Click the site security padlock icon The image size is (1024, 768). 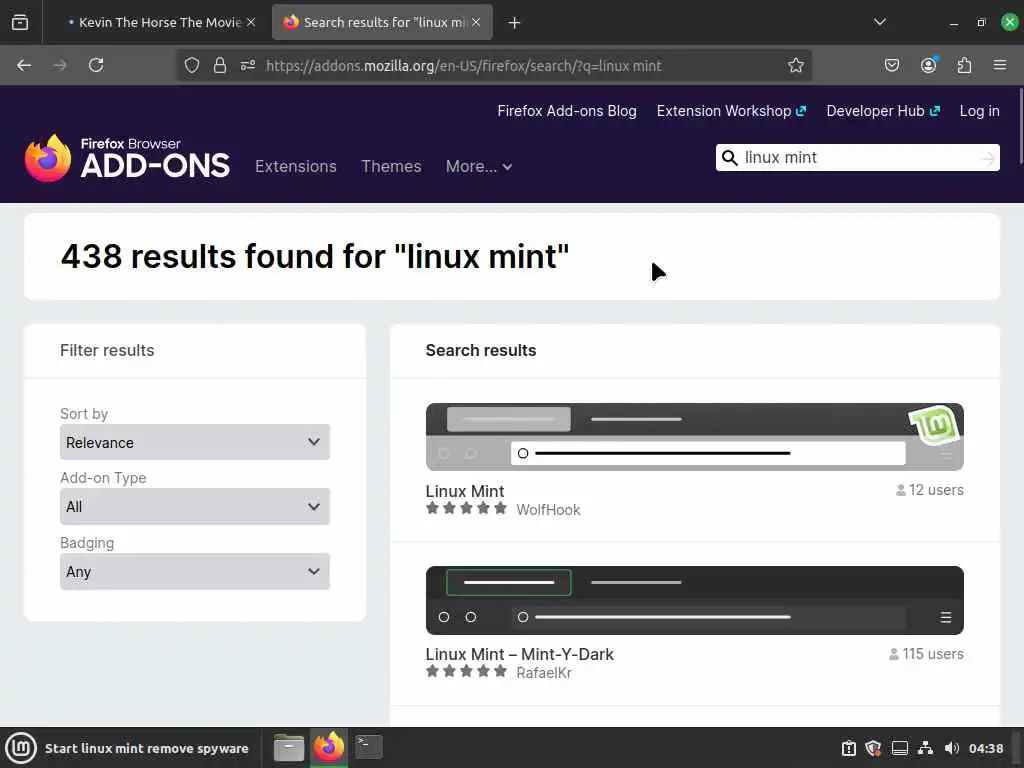(220, 65)
